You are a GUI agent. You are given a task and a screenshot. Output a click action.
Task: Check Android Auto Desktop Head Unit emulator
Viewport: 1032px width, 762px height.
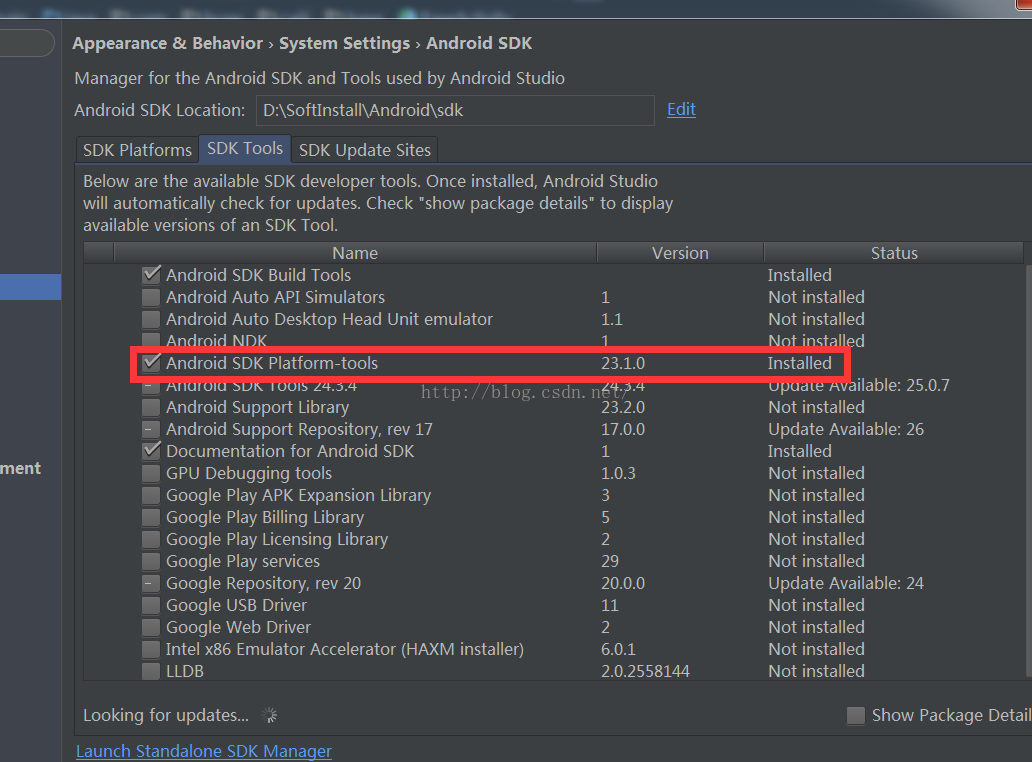[x=151, y=319]
